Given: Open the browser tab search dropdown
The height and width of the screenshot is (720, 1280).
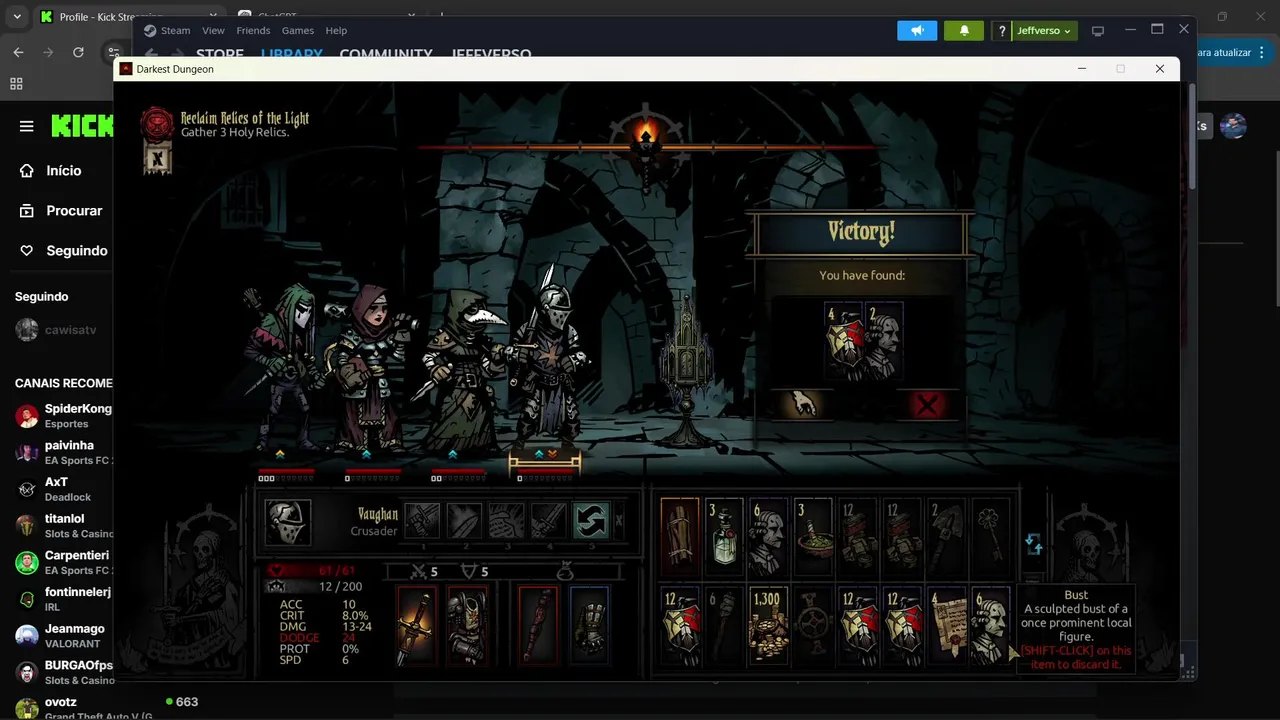Looking at the screenshot, I should coord(17,17).
